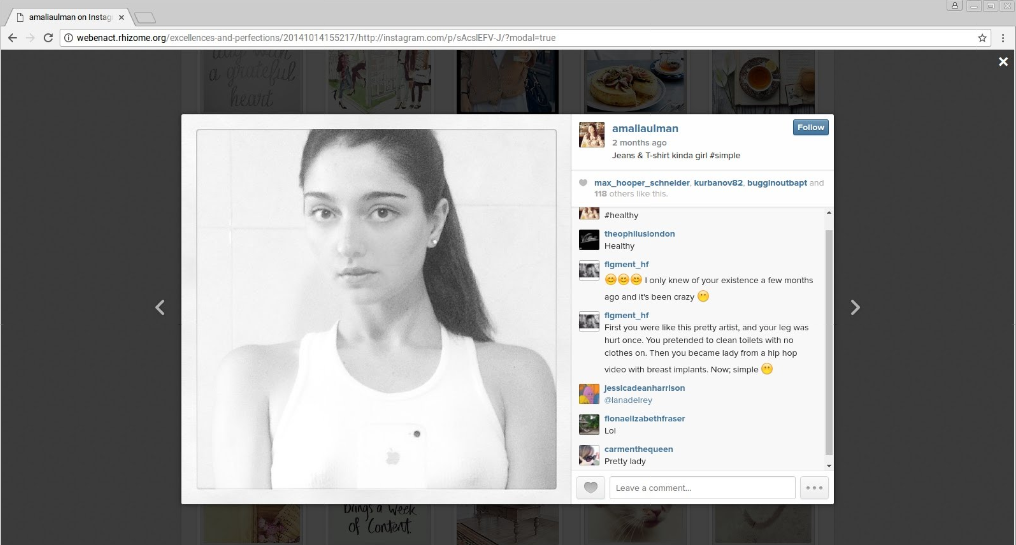
Task: Reload the page with refresh icon
Action: pos(48,38)
